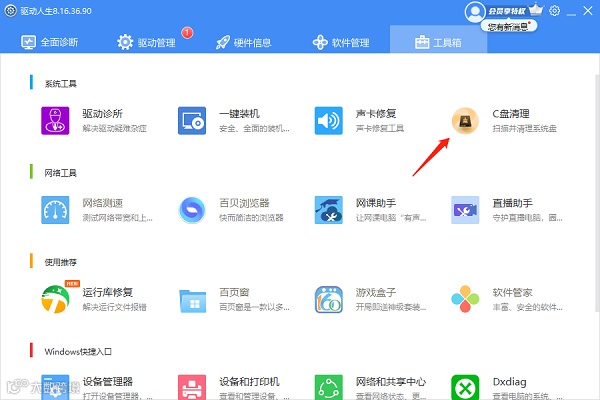
Task: Launch the Dxdiag green X icon
Action: point(465,387)
